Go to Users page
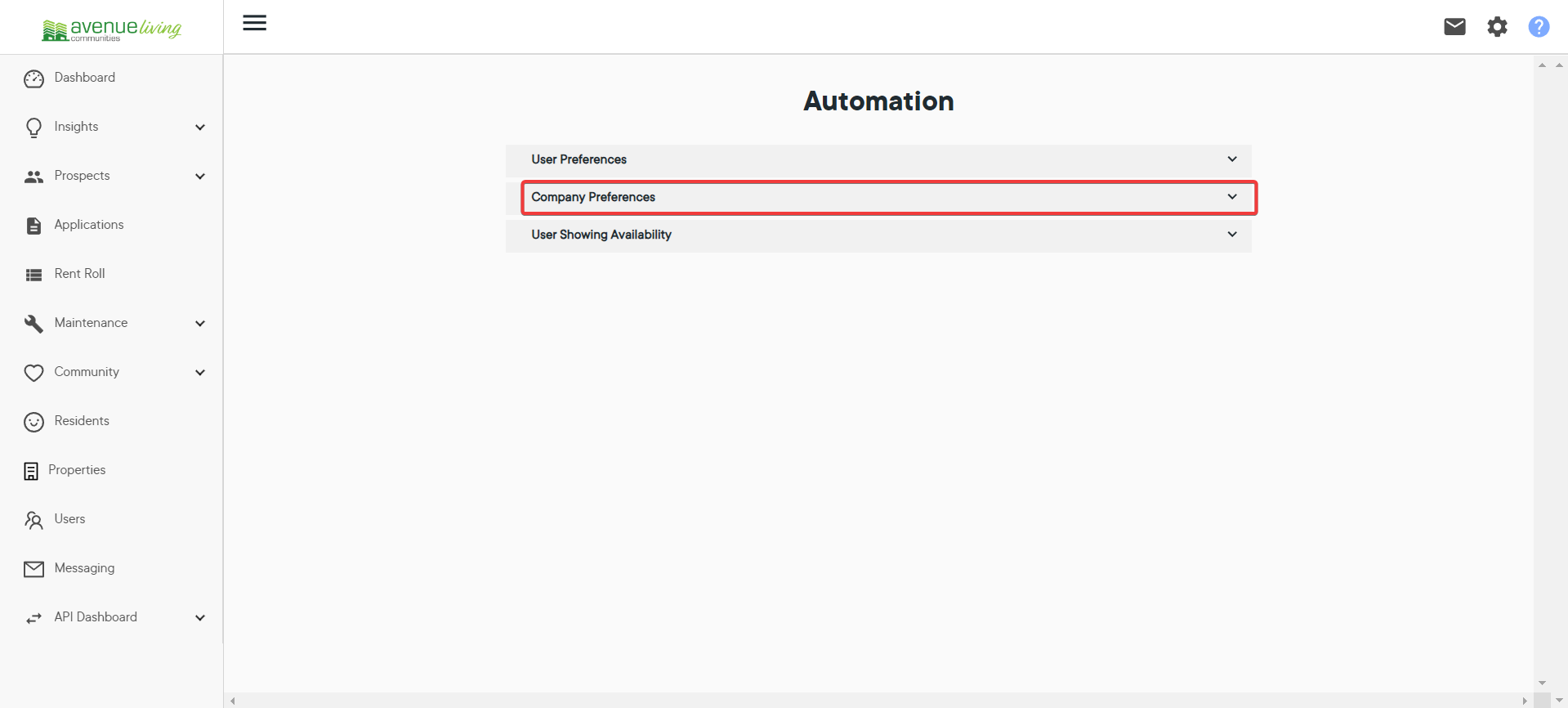 (69, 519)
